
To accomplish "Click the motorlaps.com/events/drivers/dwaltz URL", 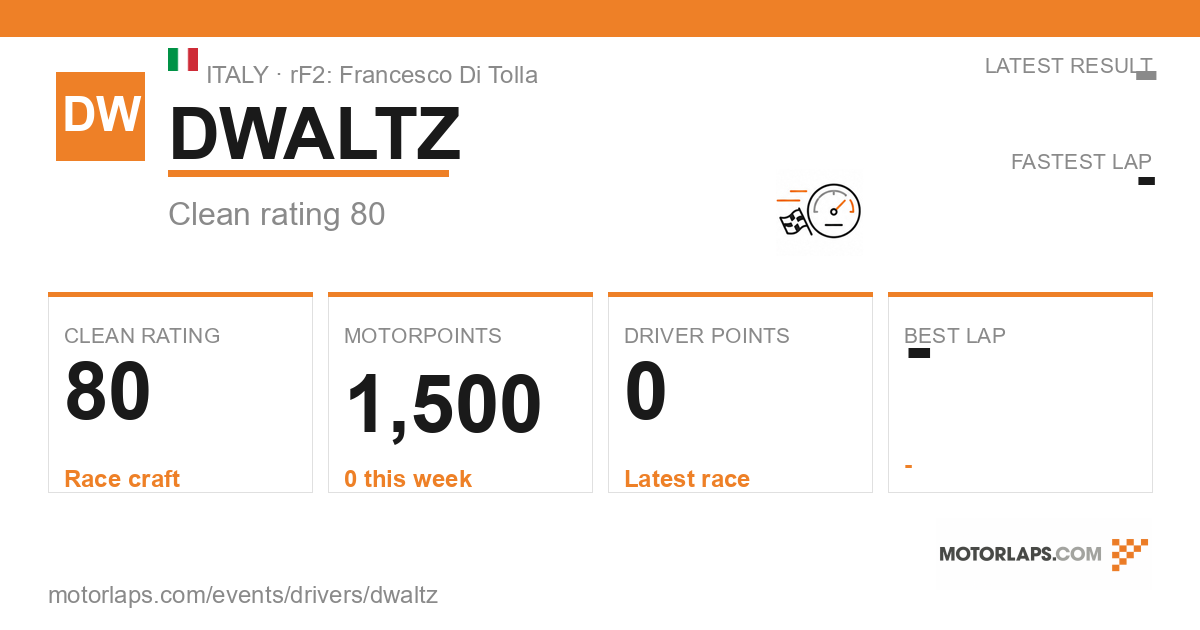I will (243, 595).
